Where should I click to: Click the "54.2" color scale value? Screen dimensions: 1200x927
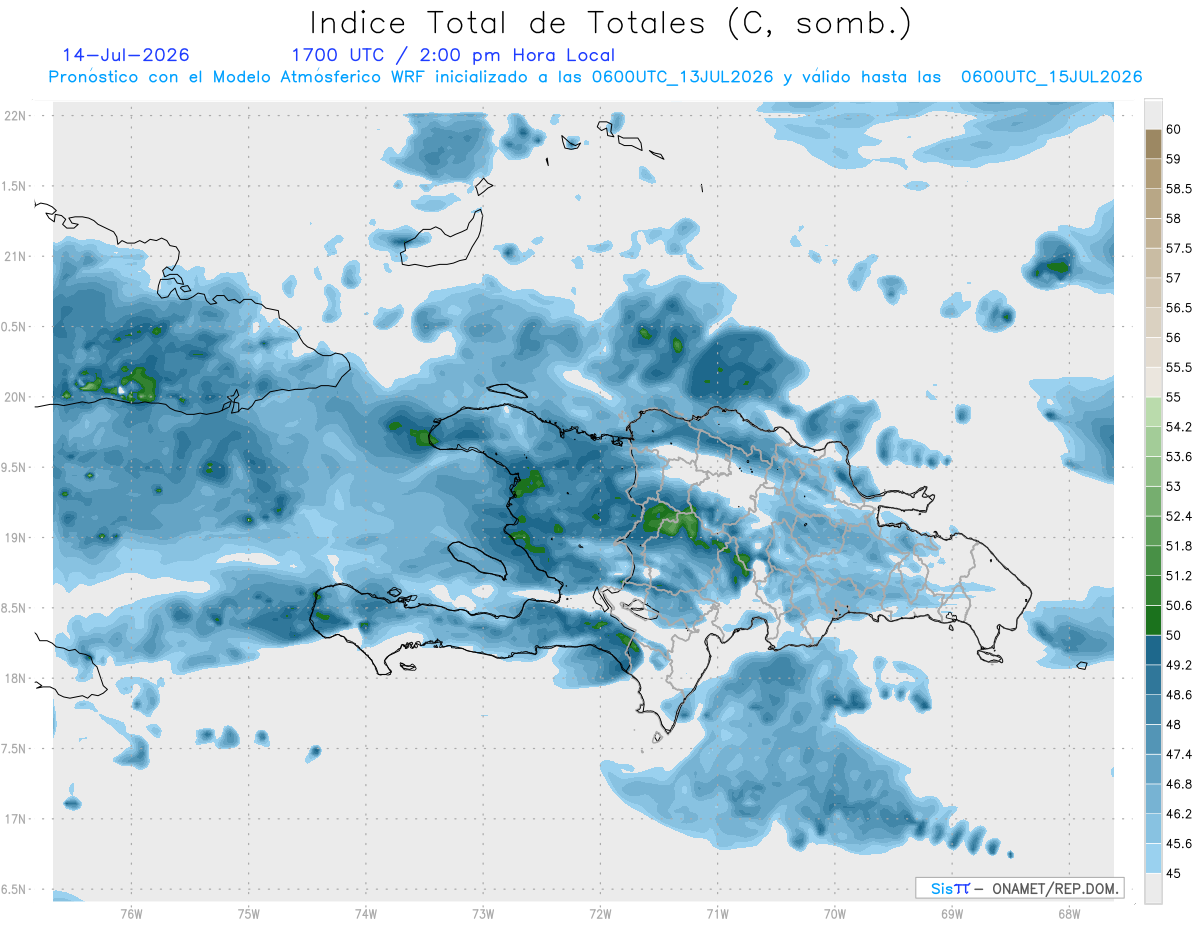(x=1179, y=427)
